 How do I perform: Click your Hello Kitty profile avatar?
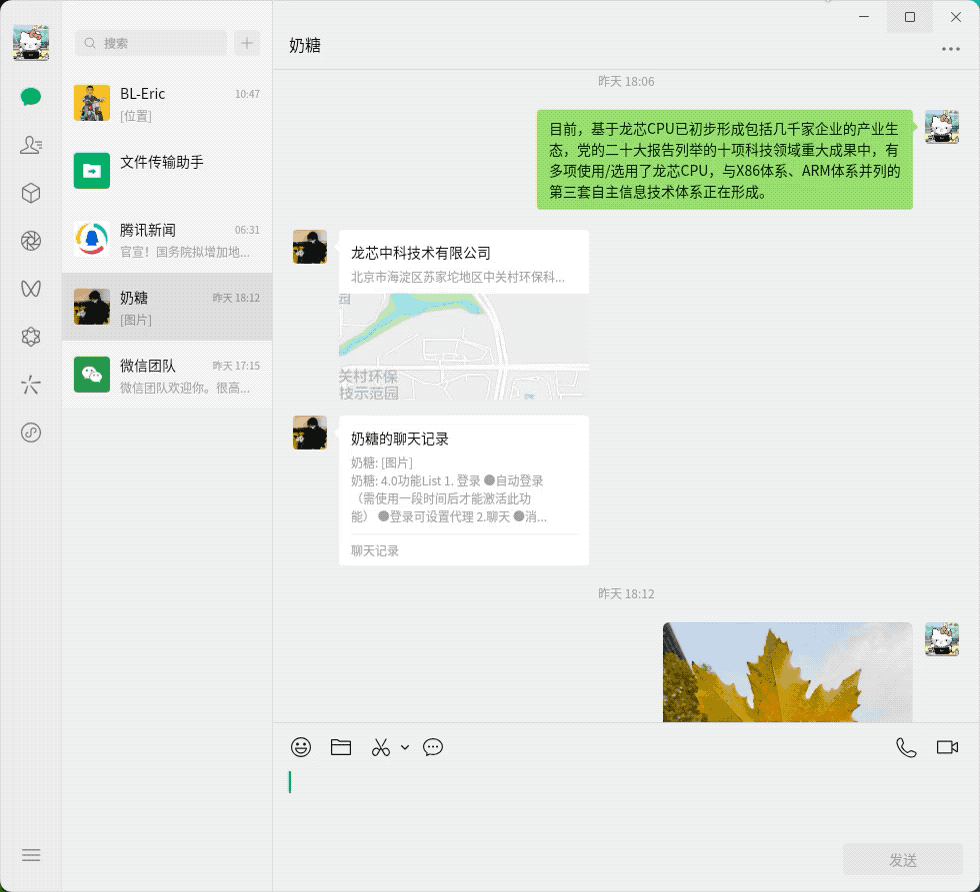click(31, 43)
